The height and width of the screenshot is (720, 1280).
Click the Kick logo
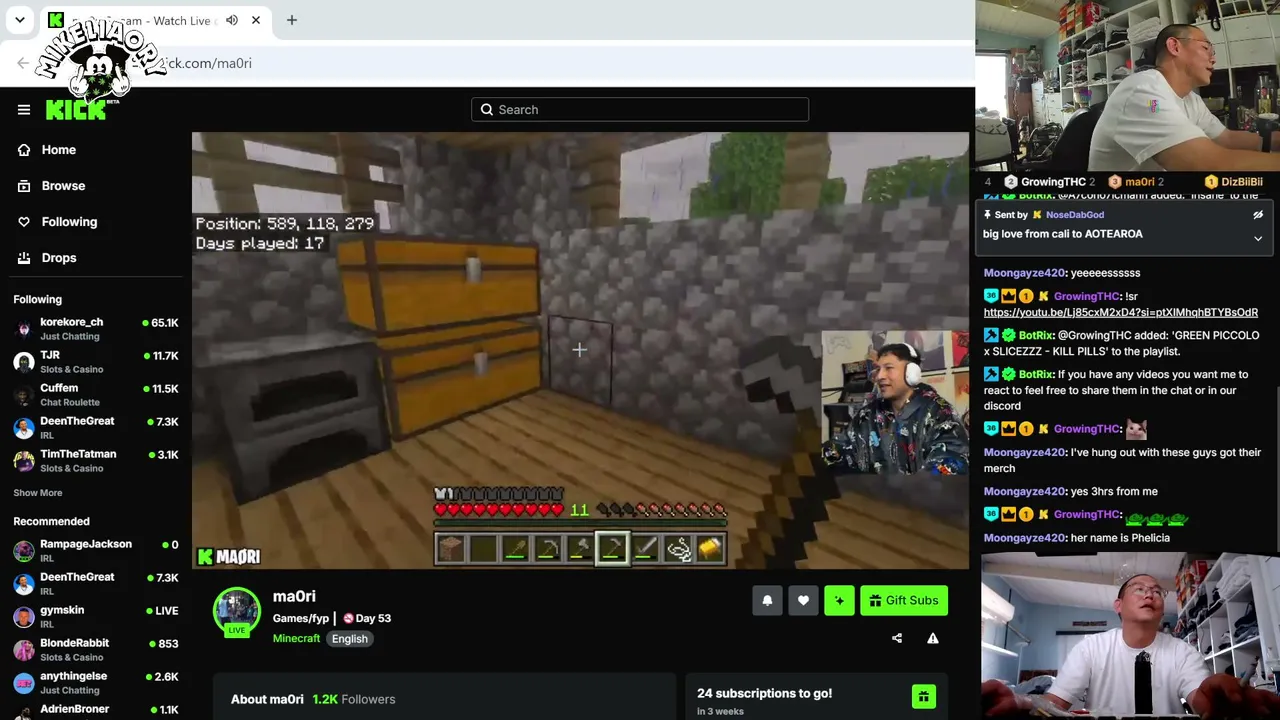pos(78,110)
